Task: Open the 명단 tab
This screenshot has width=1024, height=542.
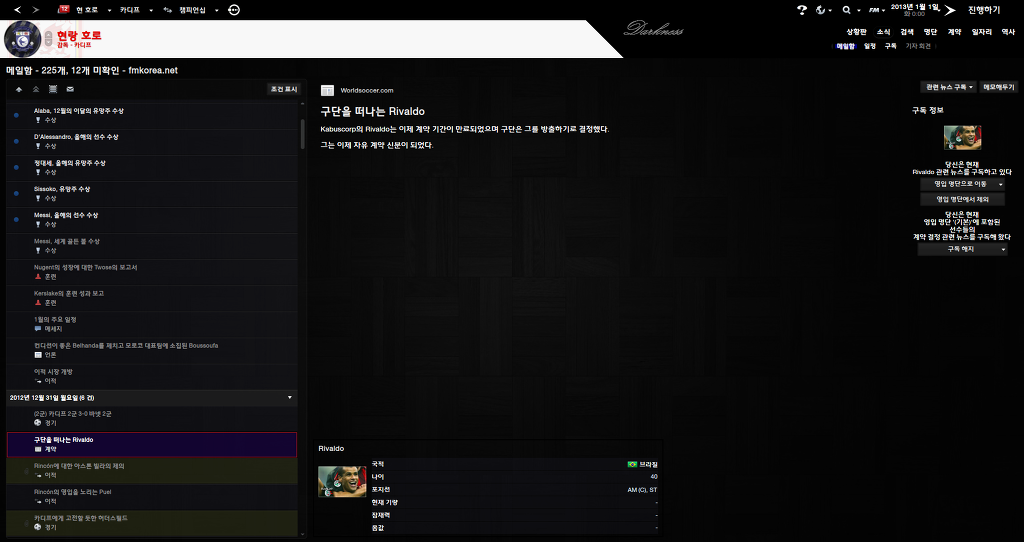Action: [930, 31]
